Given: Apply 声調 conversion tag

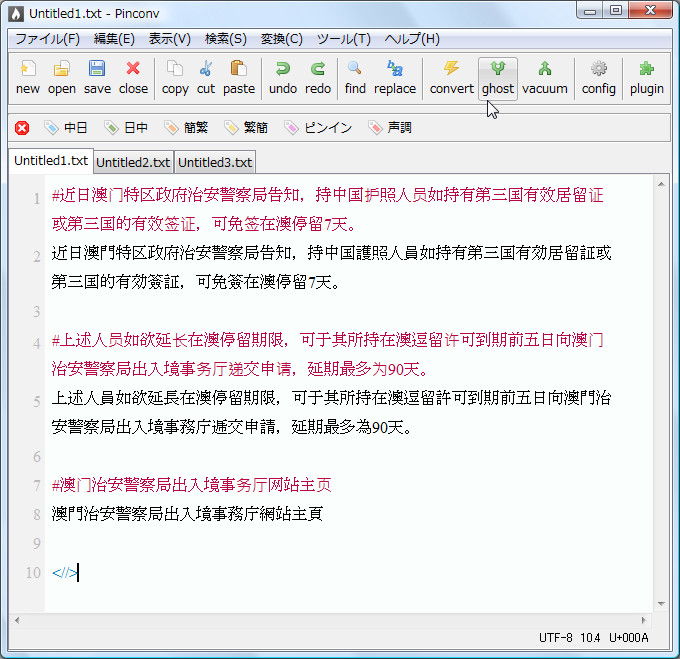Looking at the screenshot, I should 389,127.
